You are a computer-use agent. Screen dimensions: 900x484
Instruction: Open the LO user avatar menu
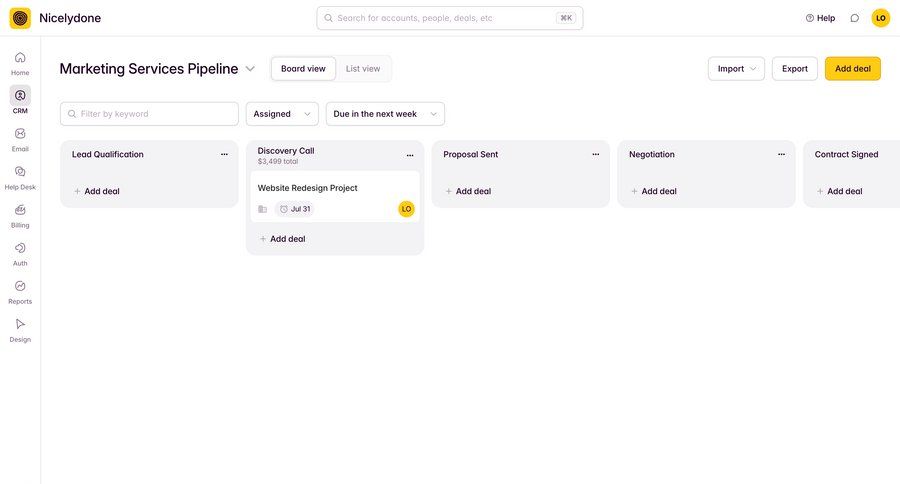coord(880,18)
